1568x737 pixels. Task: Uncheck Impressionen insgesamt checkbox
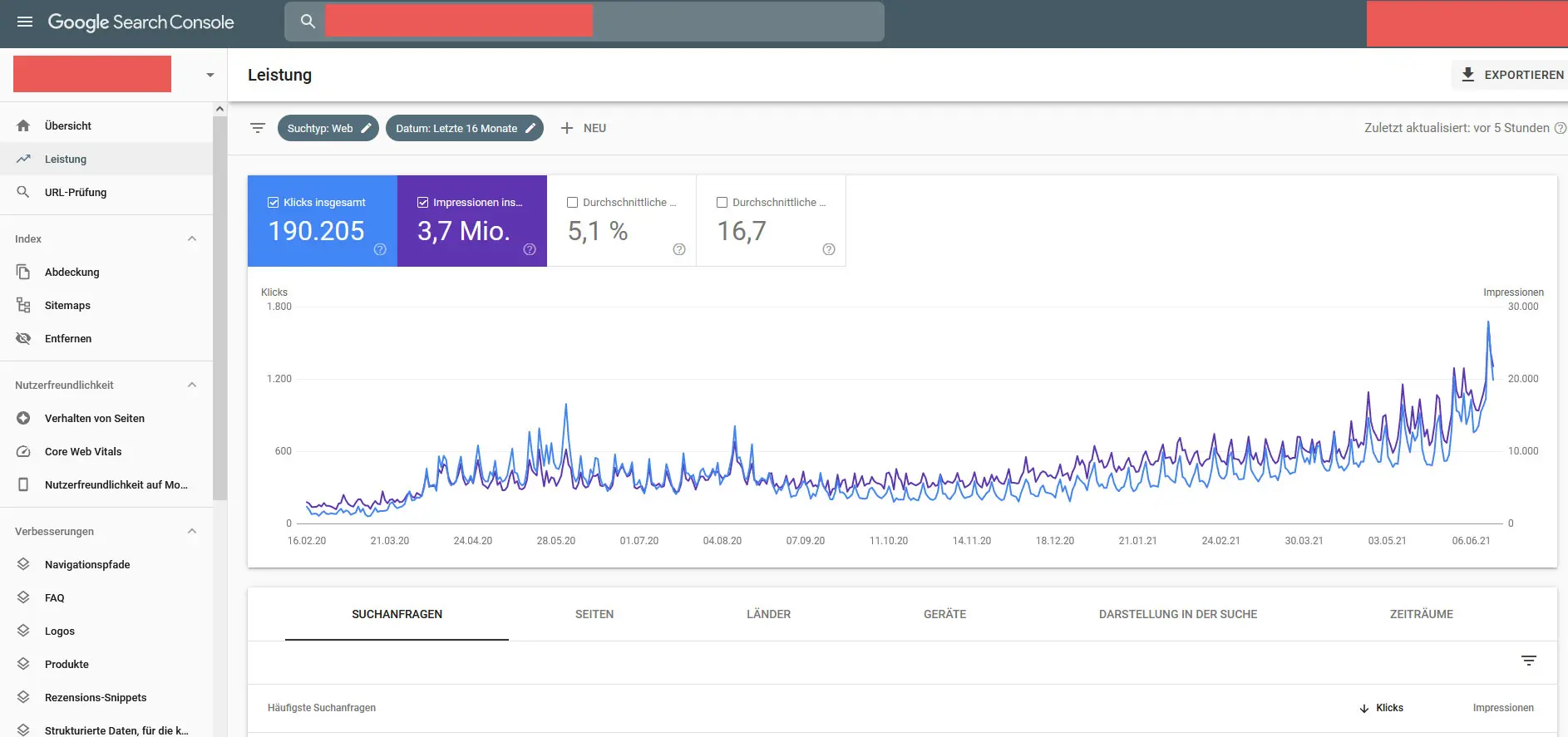(x=422, y=202)
